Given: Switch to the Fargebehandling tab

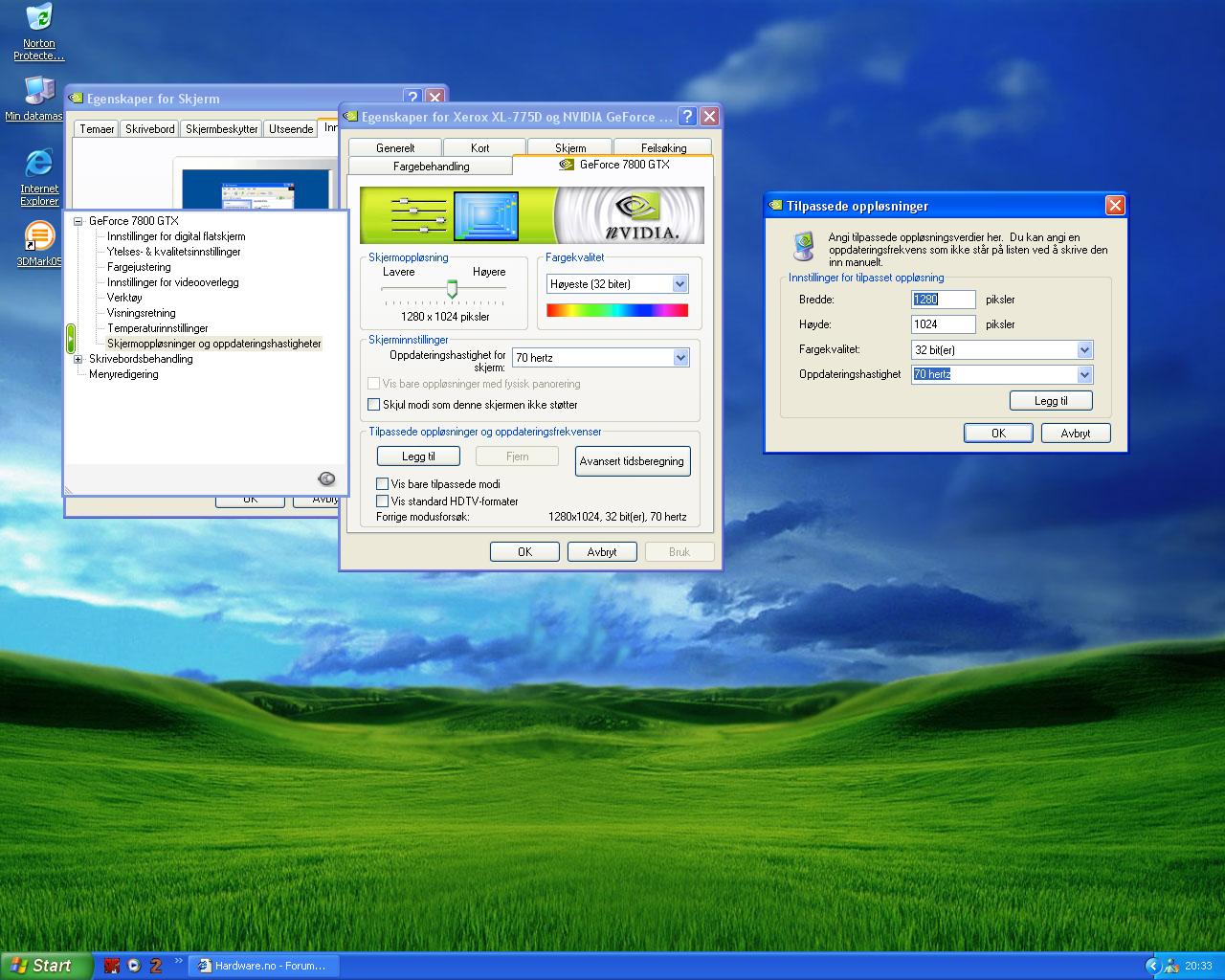Looking at the screenshot, I should point(432,167).
